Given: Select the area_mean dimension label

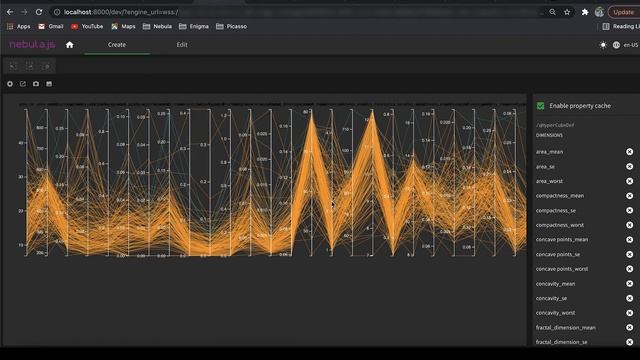Looking at the screenshot, I should tap(549, 152).
